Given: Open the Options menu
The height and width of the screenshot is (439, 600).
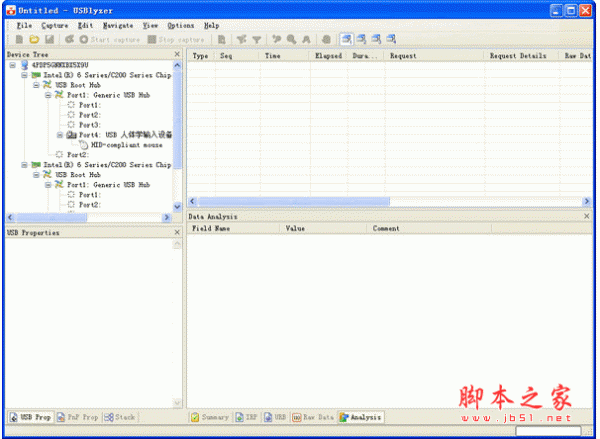Looking at the screenshot, I should (x=181, y=26).
